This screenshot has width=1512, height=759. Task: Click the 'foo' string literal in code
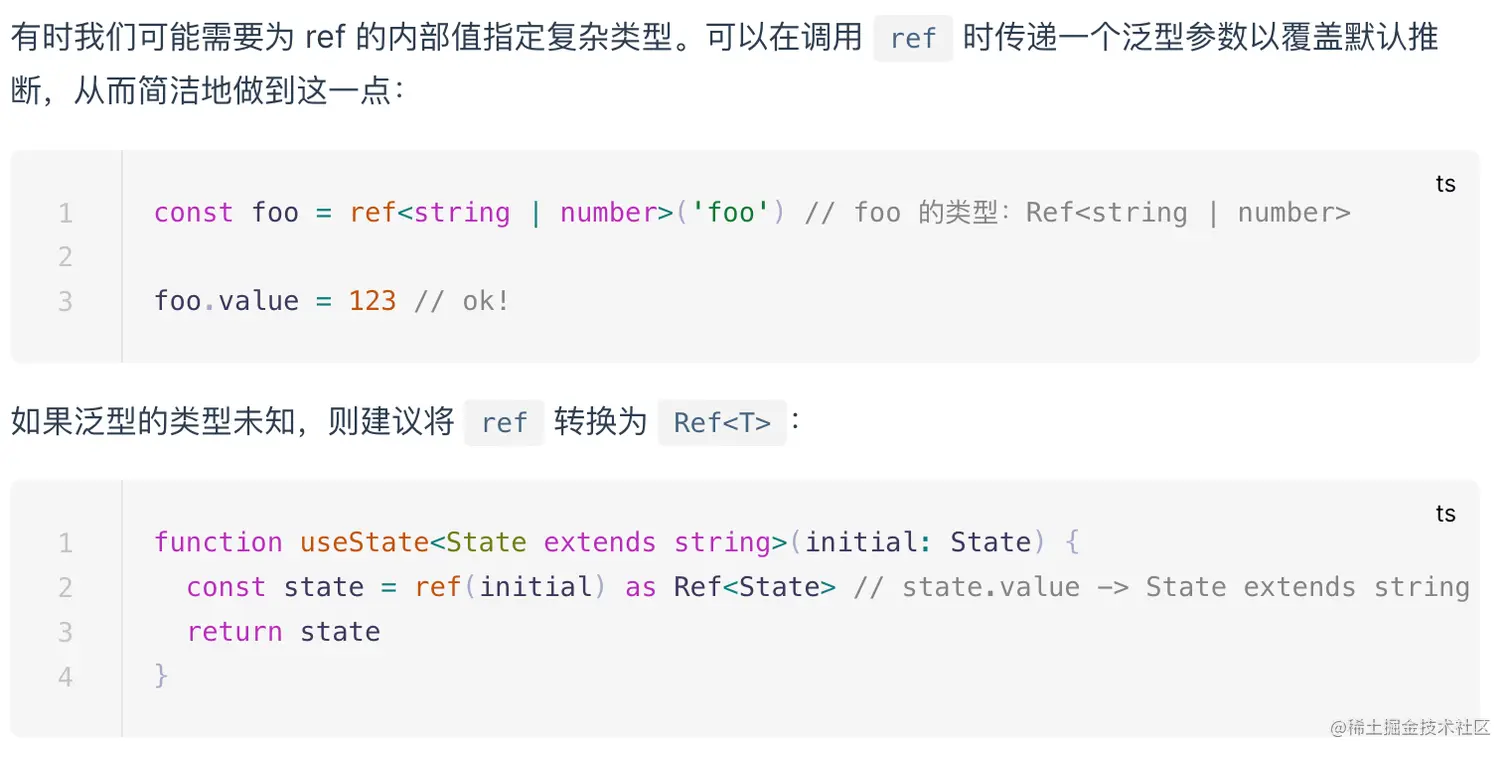pyautogui.click(x=731, y=213)
